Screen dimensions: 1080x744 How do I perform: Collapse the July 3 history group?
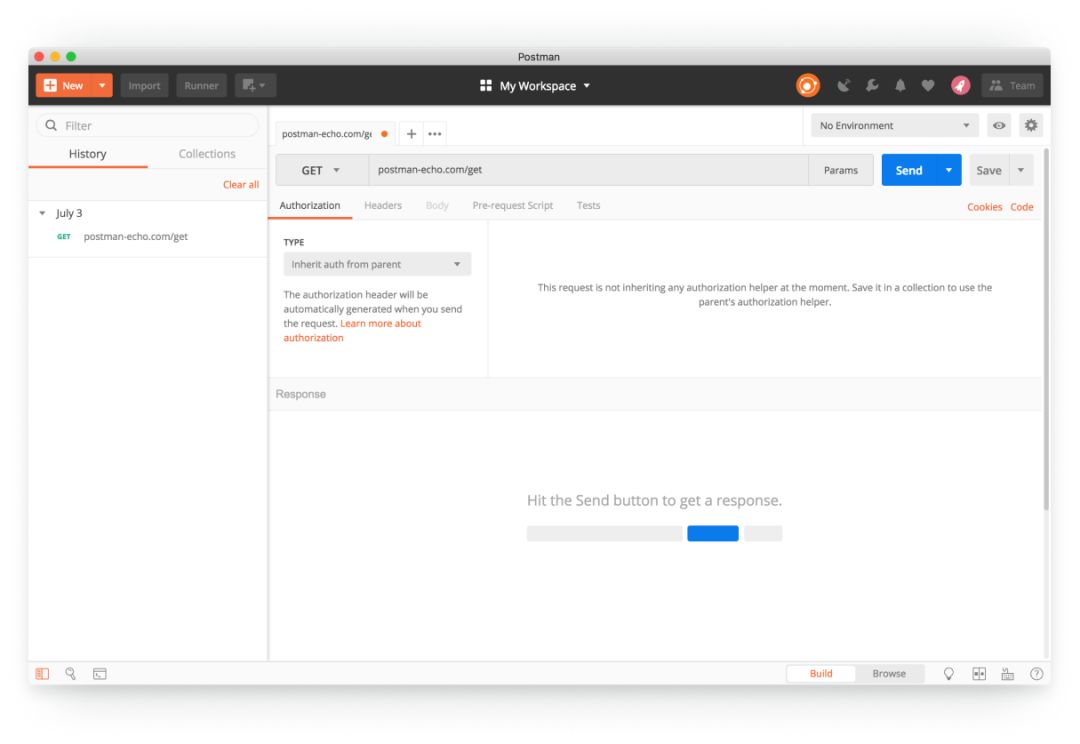(42, 214)
